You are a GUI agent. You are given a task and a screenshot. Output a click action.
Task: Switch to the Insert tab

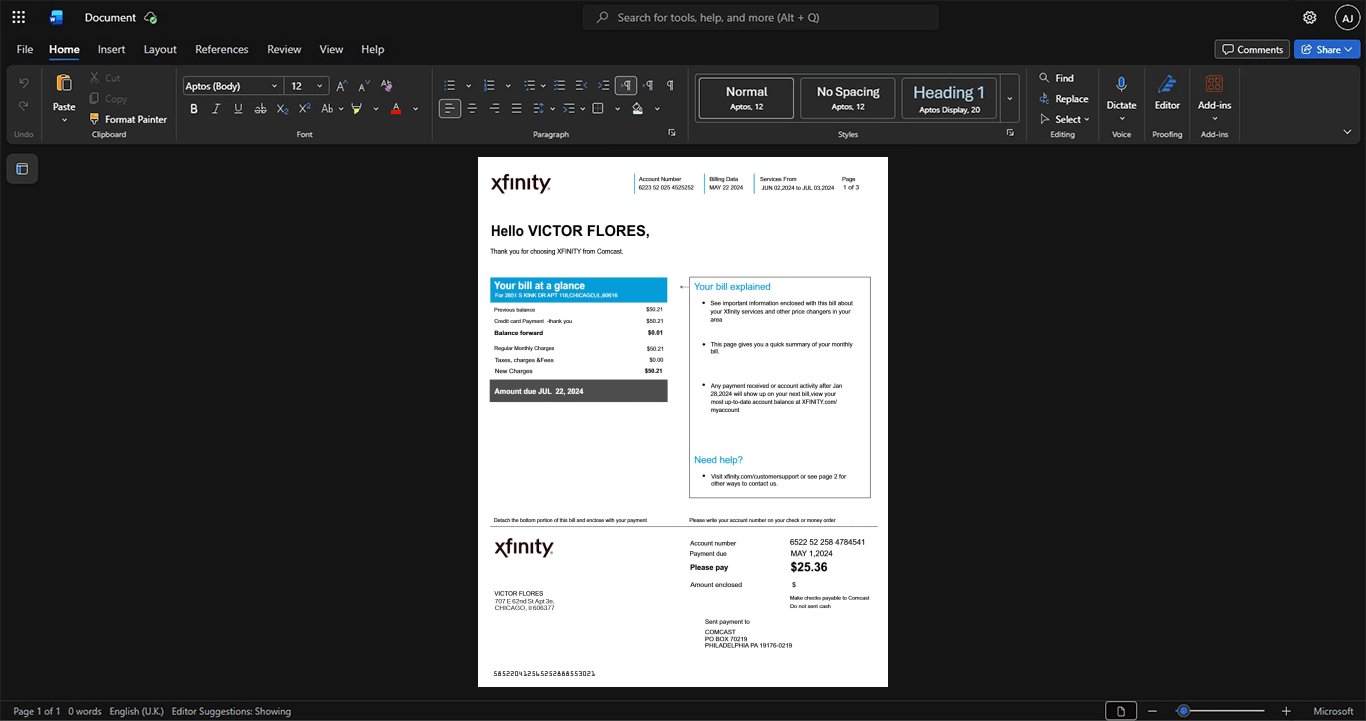click(111, 49)
